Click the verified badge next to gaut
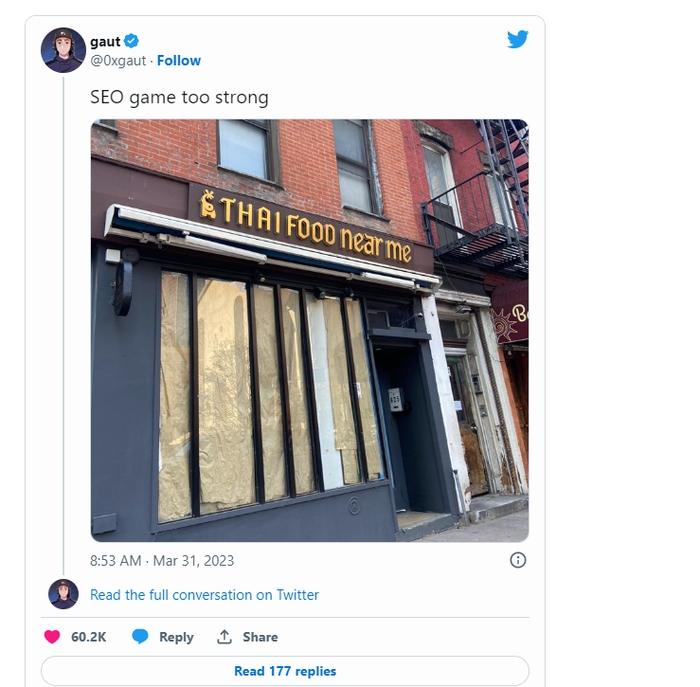This screenshot has height=687, width=700. point(131,41)
